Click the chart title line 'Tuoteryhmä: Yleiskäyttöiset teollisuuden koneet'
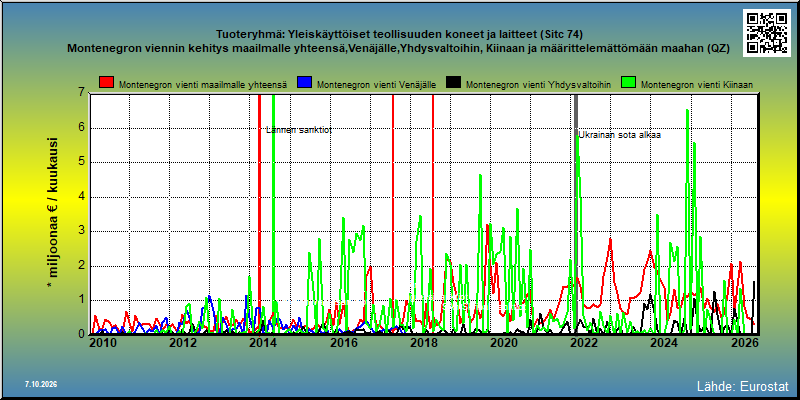Image resolution: width=800 pixels, height=400 pixels. [x=399, y=35]
